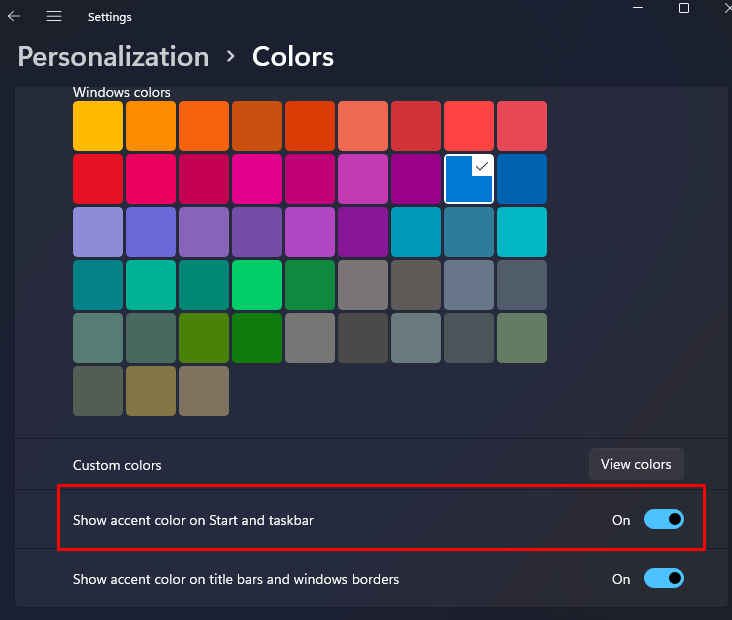The image size is (732, 620).
Task: Select the lavender swatch starting third row
Action: pyautogui.click(x=98, y=232)
